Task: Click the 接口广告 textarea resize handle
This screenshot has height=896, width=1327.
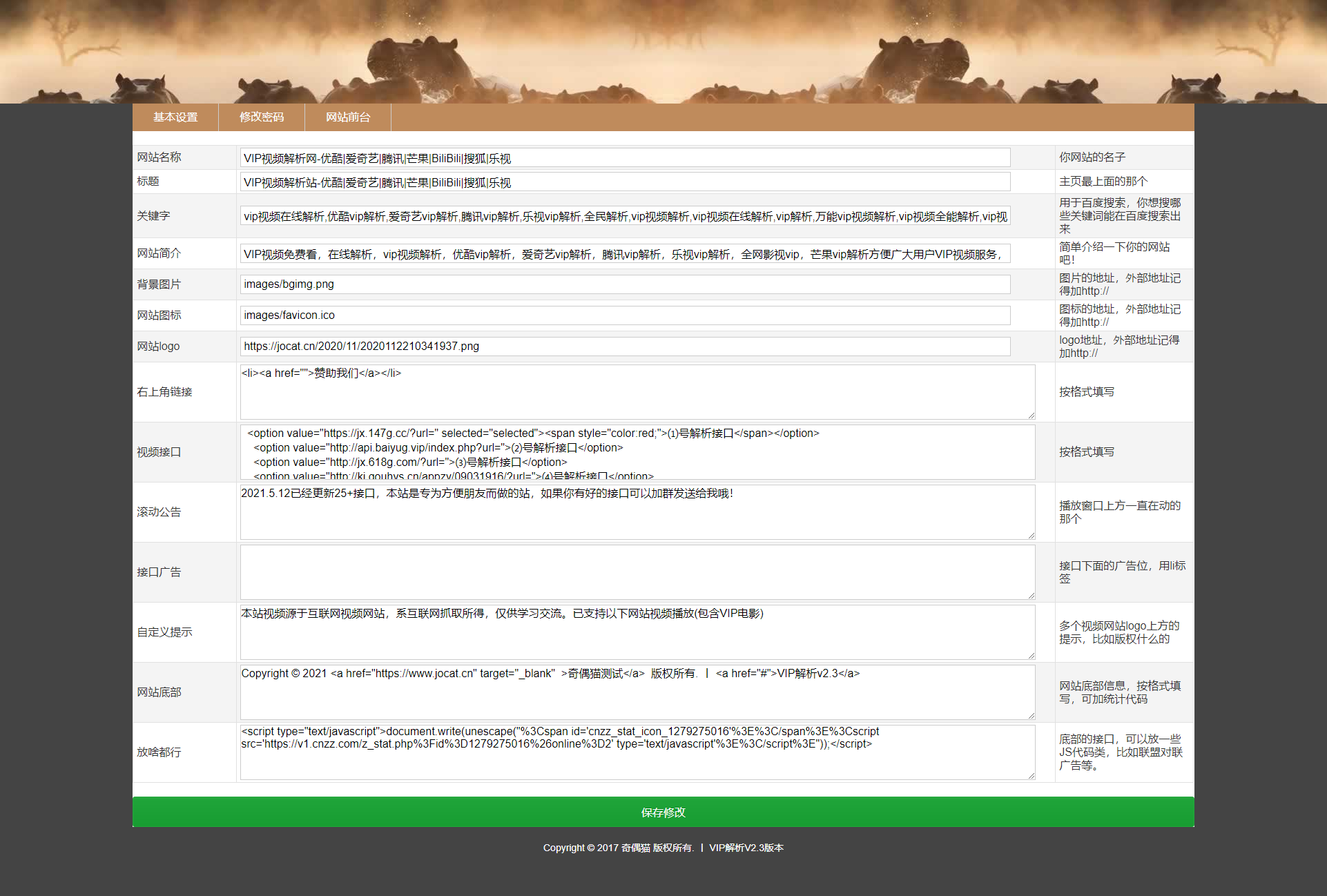Action: pos(1031,595)
